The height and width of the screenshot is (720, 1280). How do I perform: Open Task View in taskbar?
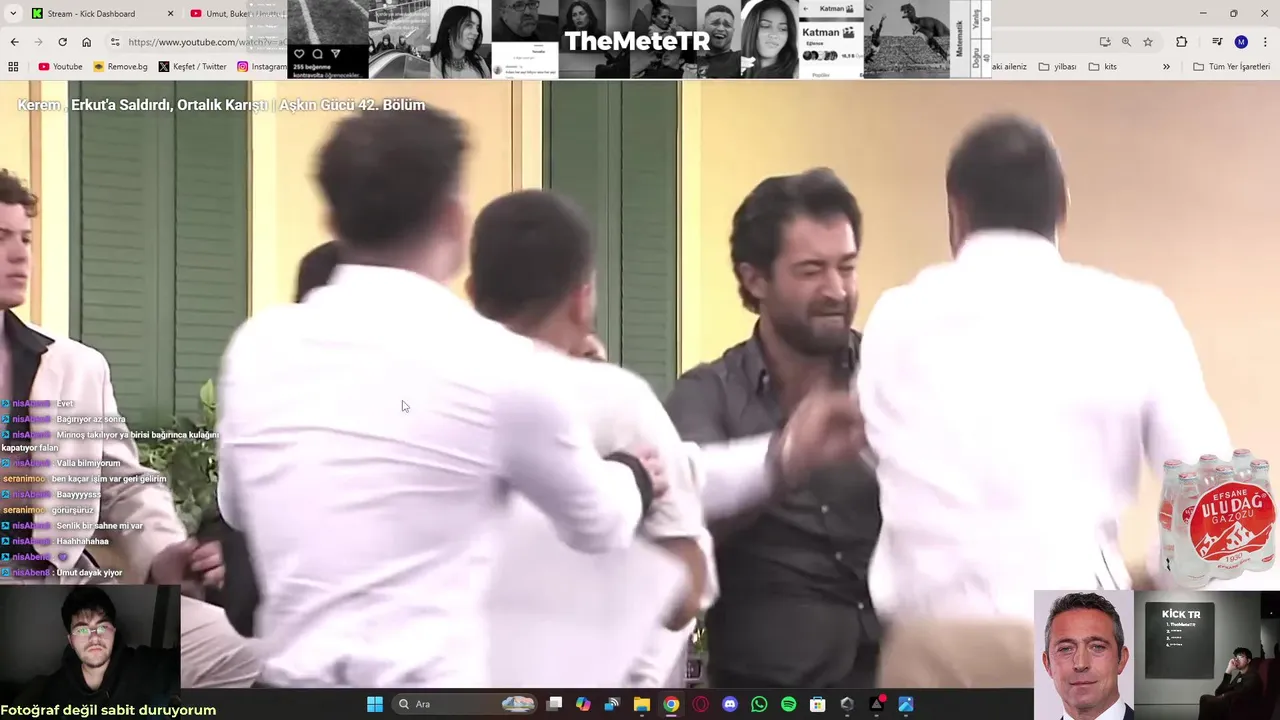coord(554,704)
